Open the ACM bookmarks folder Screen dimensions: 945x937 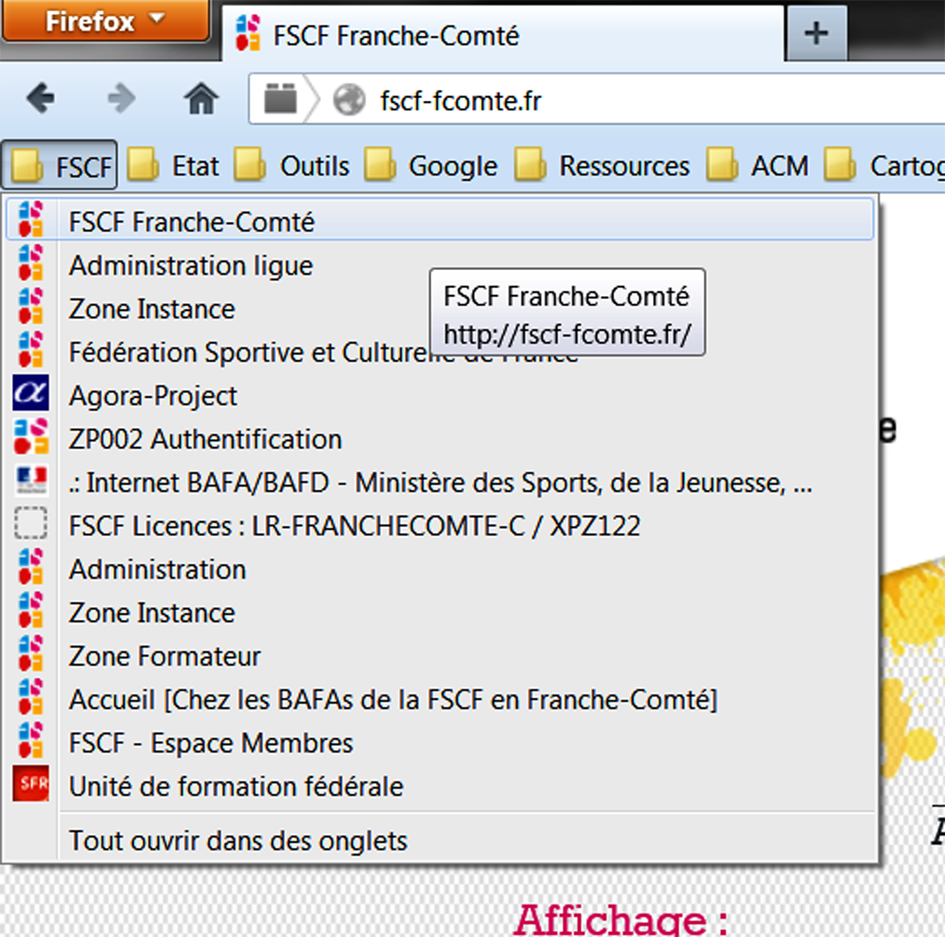coord(757,165)
